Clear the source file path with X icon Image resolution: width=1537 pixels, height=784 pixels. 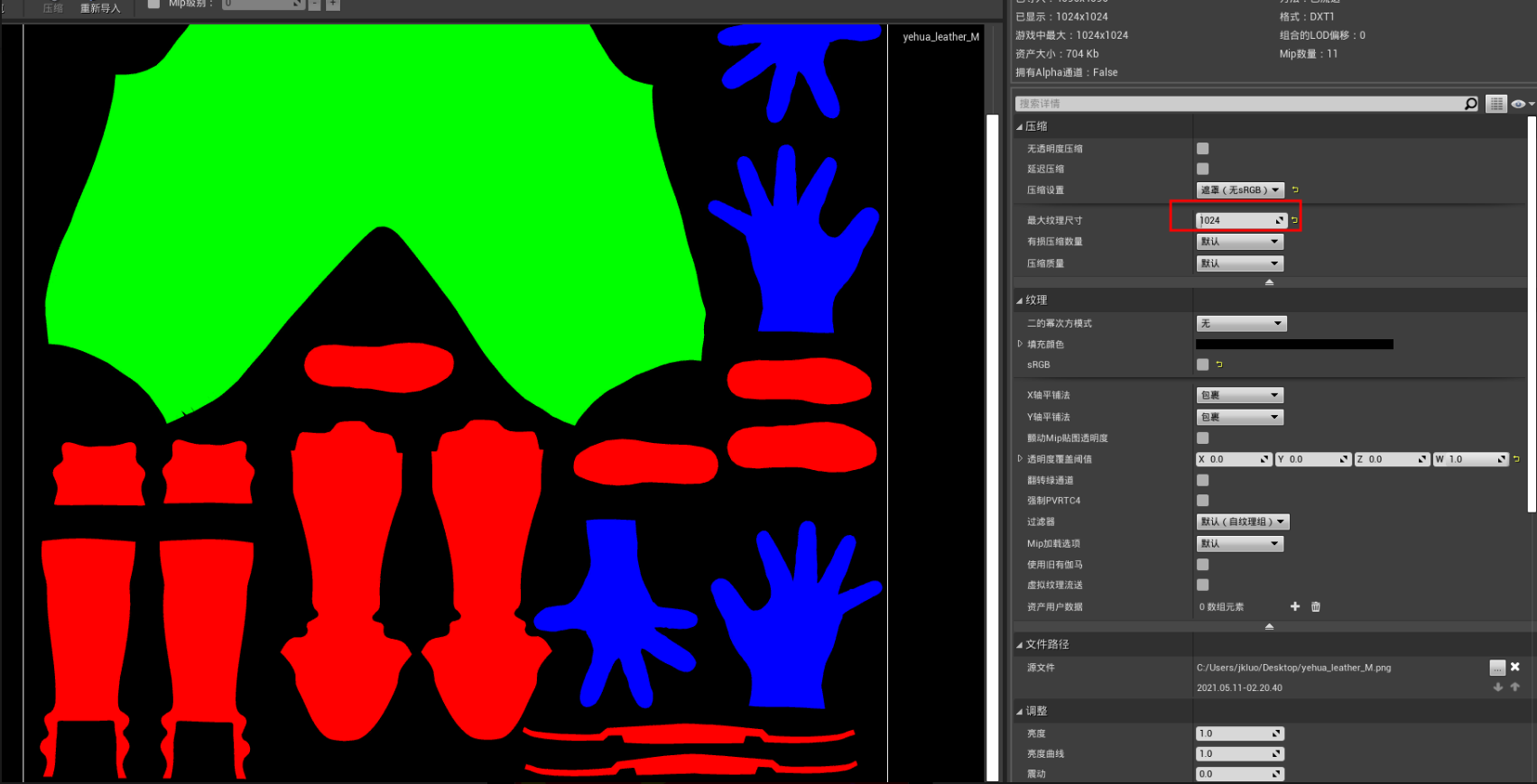click(x=1515, y=667)
